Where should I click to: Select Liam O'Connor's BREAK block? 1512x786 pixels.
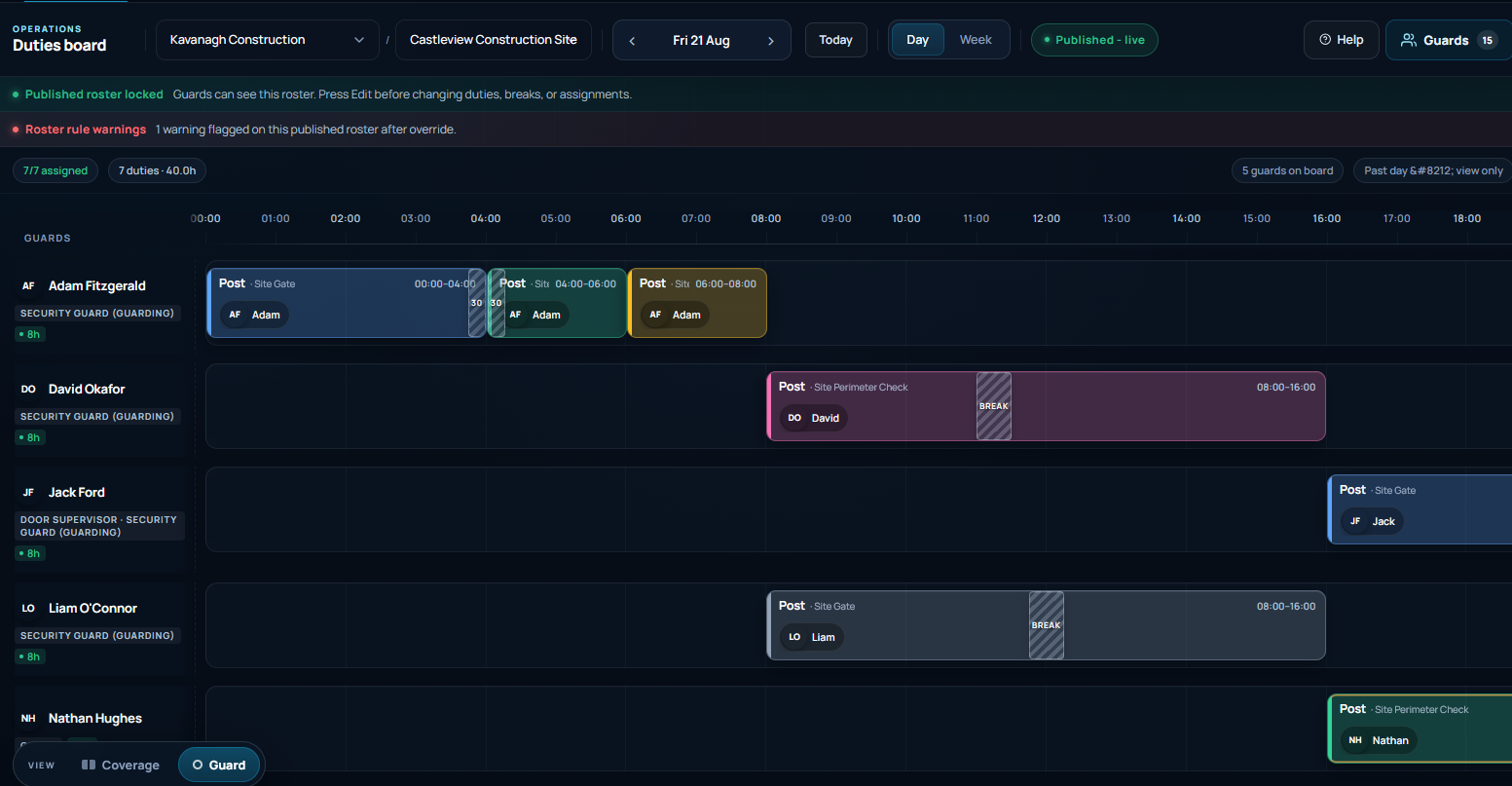[x=1047, y=625]
